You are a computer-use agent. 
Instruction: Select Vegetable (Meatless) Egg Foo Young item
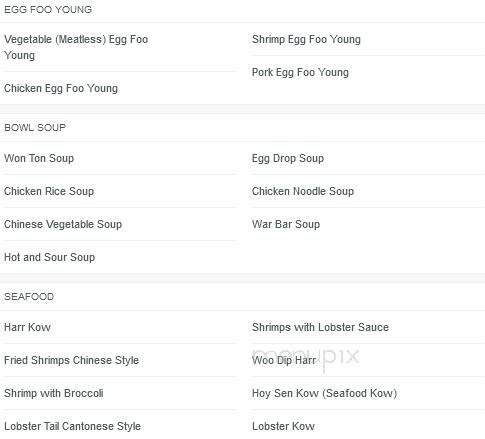[76, 47]
